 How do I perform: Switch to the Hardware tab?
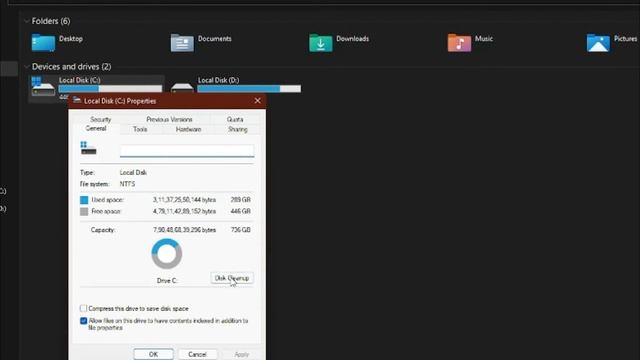tap(188, 129)
